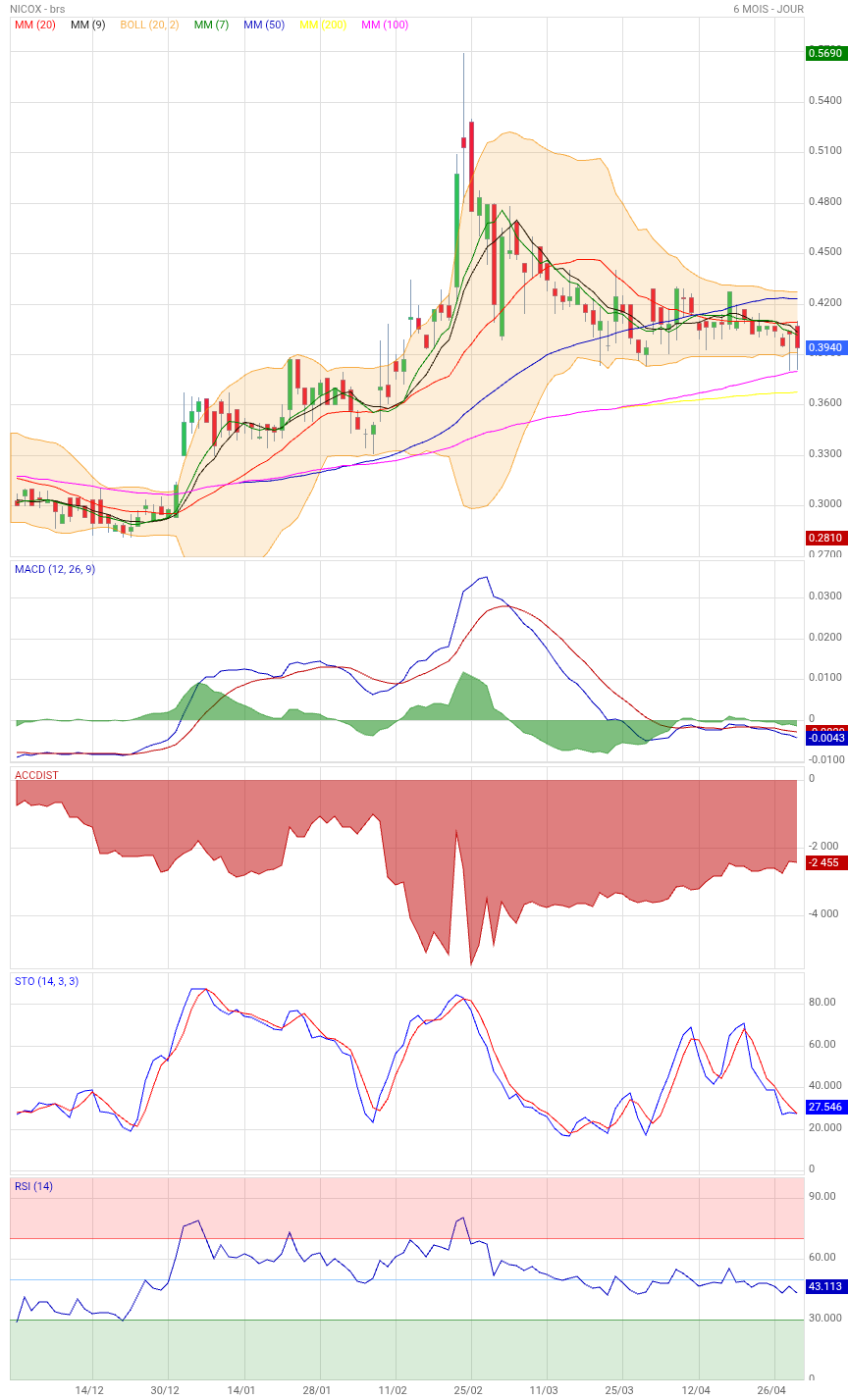848x1400 pixels.
Task: Click the -2 000 ACCDIST axis label
Action: [x=824, y=847]
